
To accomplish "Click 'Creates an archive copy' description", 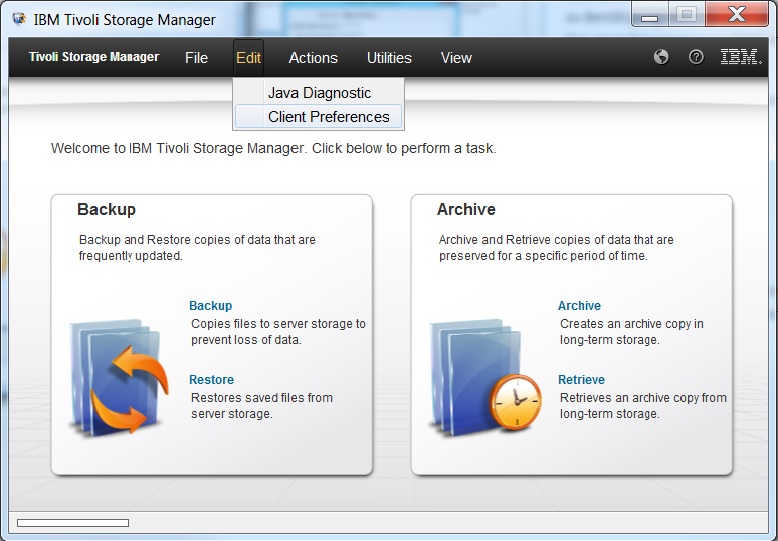I will coord(632,332).
